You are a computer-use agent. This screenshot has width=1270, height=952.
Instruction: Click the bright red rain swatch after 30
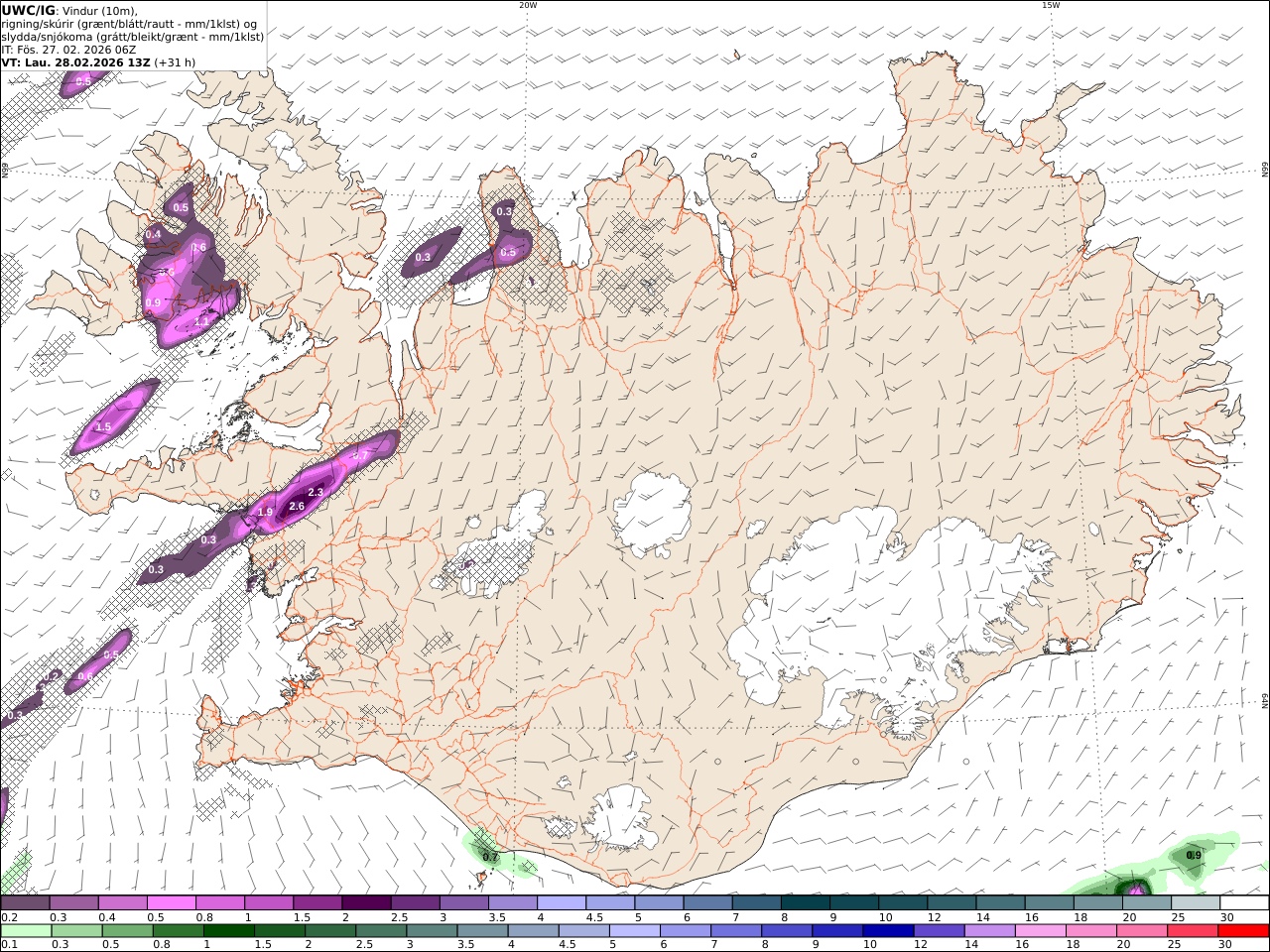click(1242, 931)
